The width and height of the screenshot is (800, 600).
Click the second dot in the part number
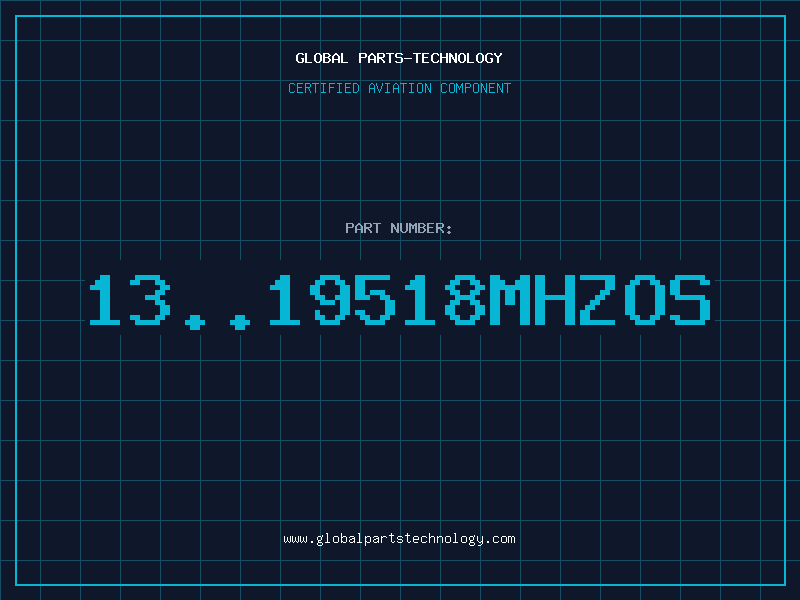coord(240,321)
